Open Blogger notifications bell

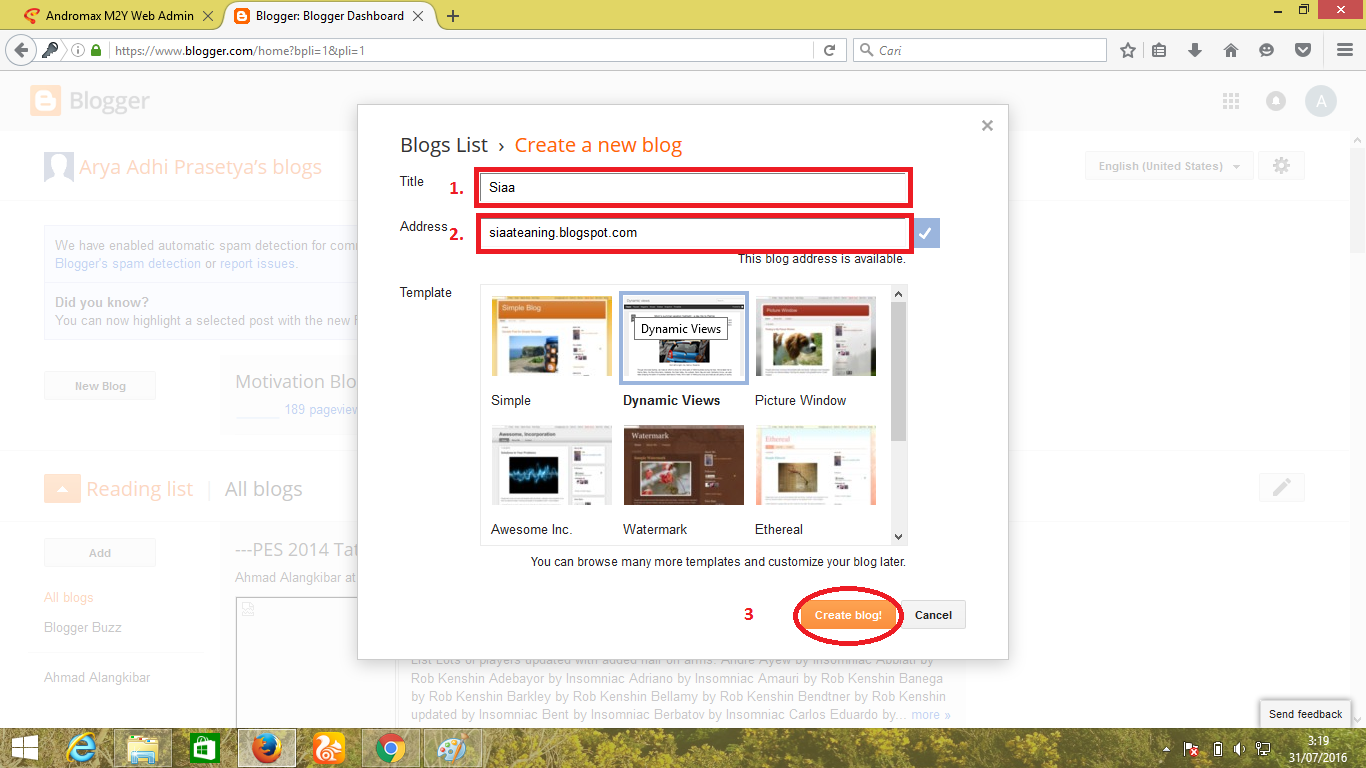pos(1276,100)
